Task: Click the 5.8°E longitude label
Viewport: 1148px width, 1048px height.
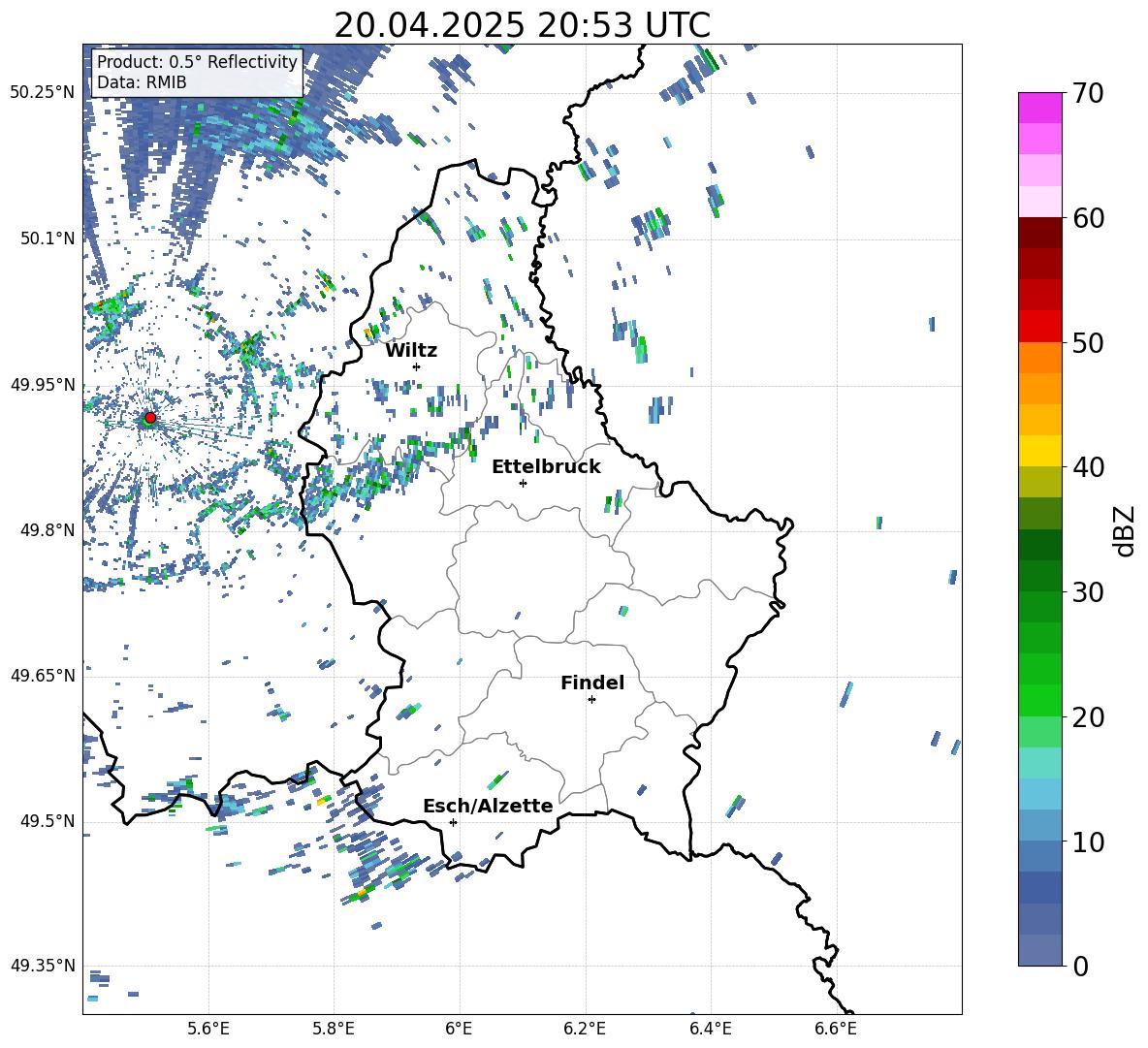Action: 335,1029
